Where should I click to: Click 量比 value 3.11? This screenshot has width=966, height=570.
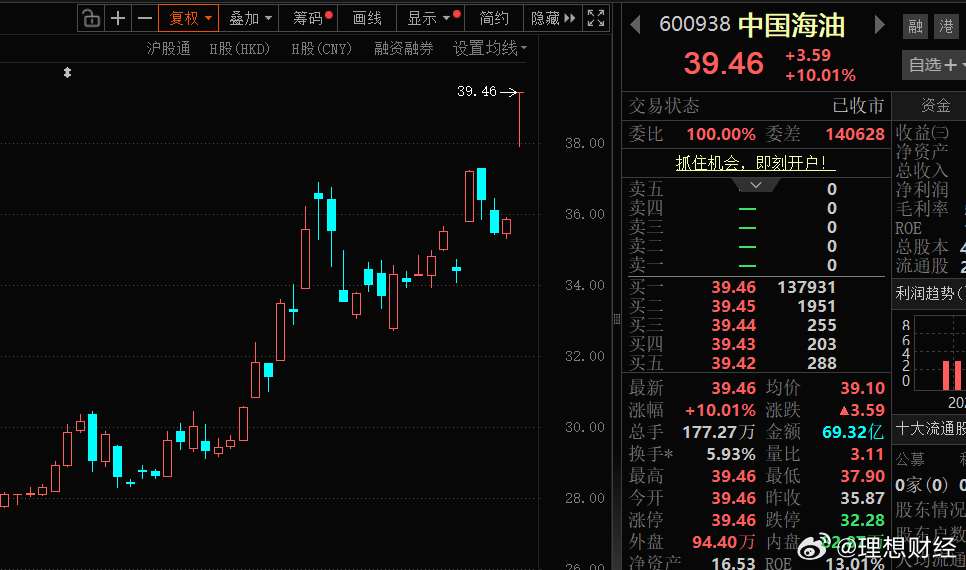pyautogui.click(x=867, y=454)
